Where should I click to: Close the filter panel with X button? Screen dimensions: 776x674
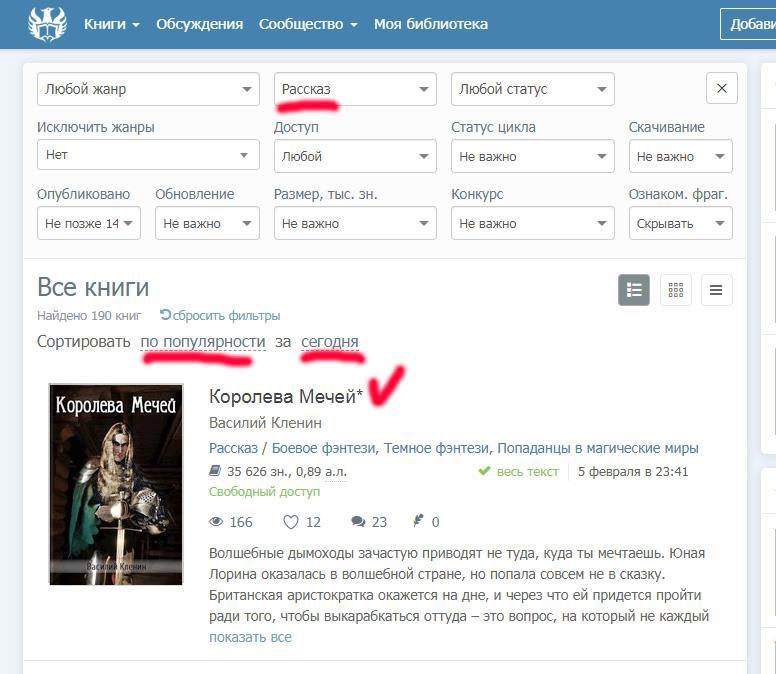(722, 89)
